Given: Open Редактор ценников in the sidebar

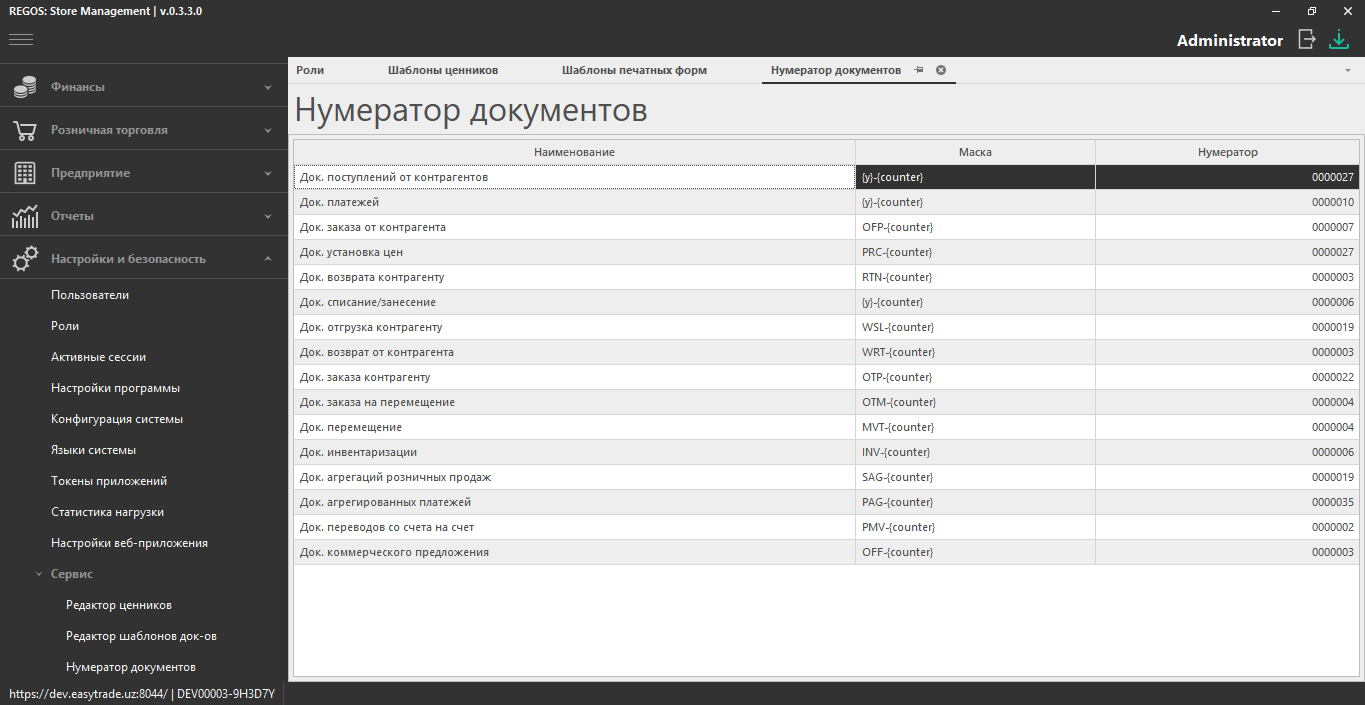Looking at the screenshot, I should (119, 605).
